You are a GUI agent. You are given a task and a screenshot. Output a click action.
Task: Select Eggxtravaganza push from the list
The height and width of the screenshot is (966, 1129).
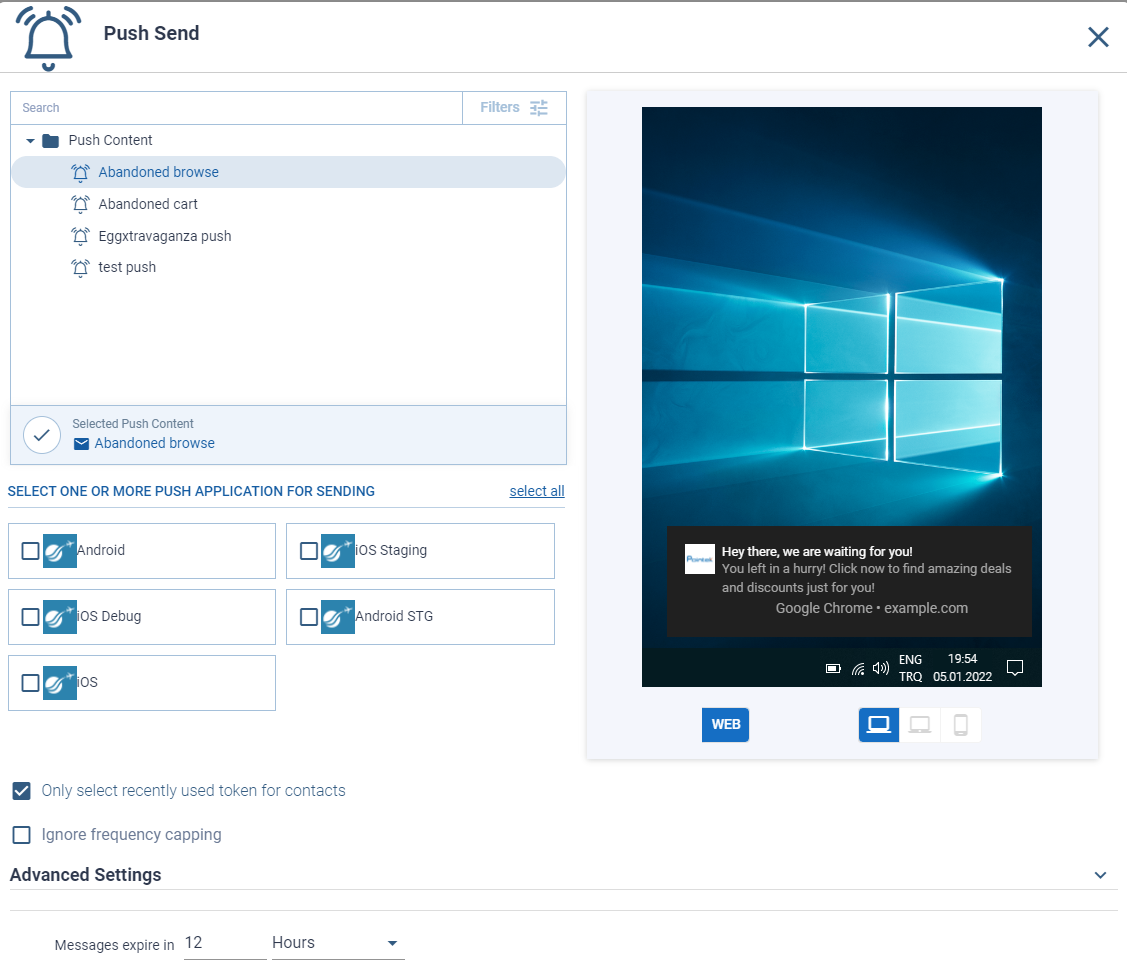[x=164, y=236]
